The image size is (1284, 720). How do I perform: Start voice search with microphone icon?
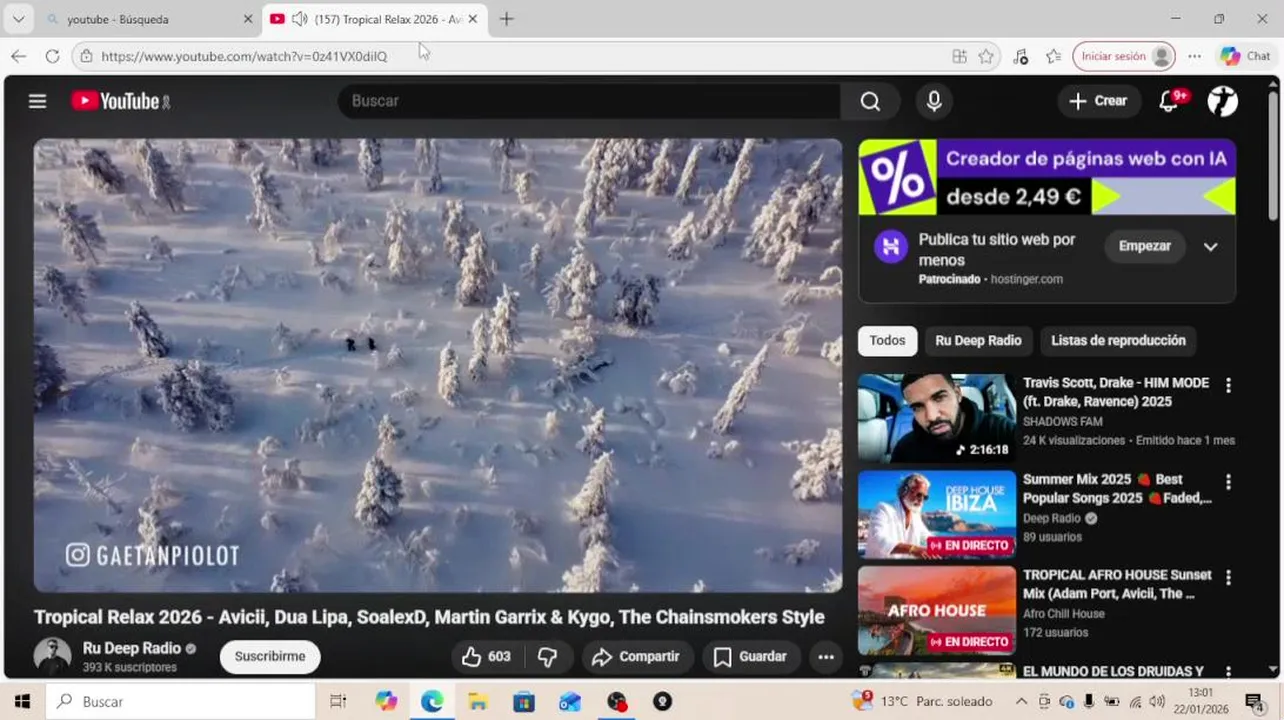click(934, 101)
